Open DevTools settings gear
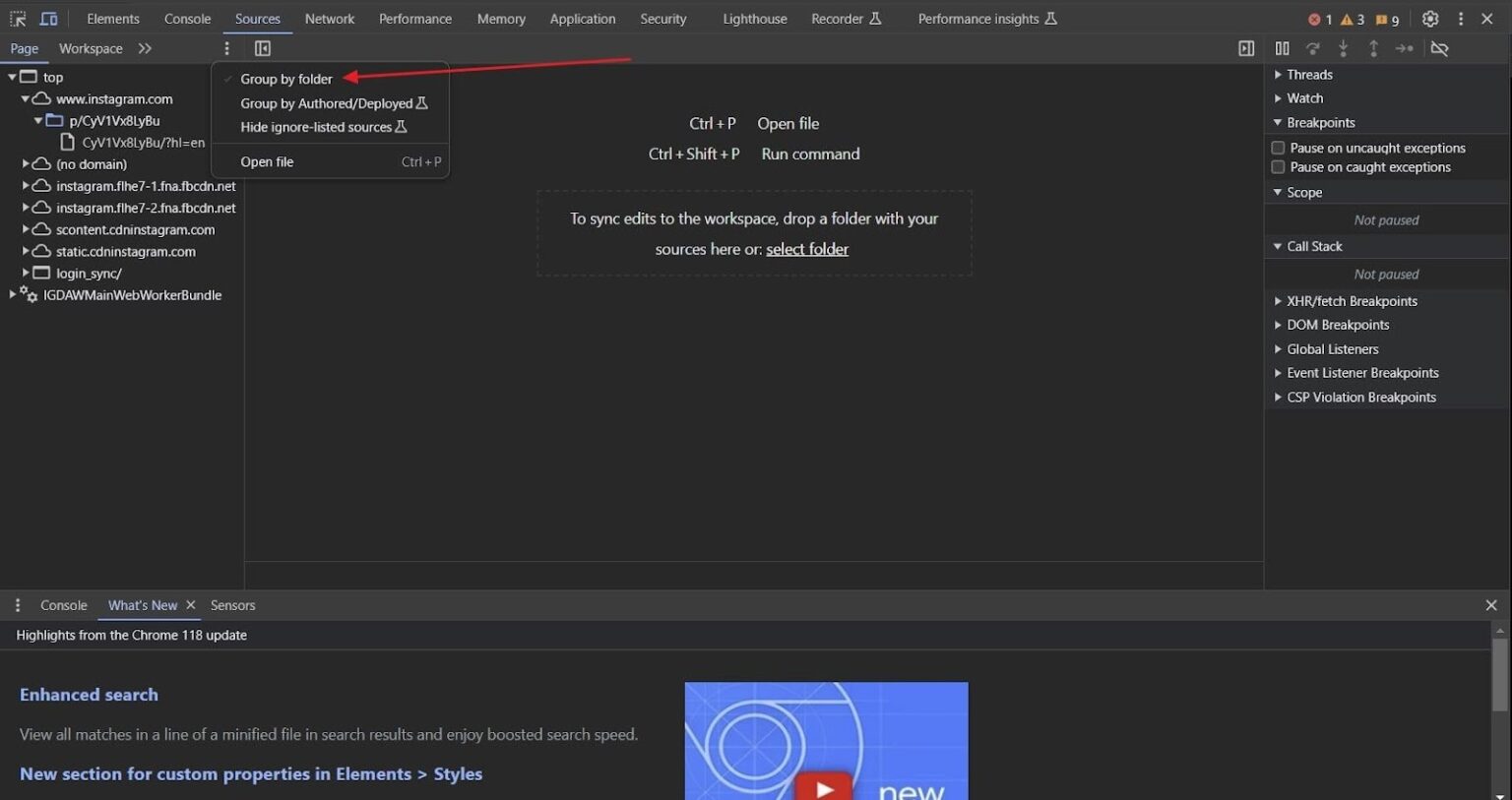 point(1430,19)
